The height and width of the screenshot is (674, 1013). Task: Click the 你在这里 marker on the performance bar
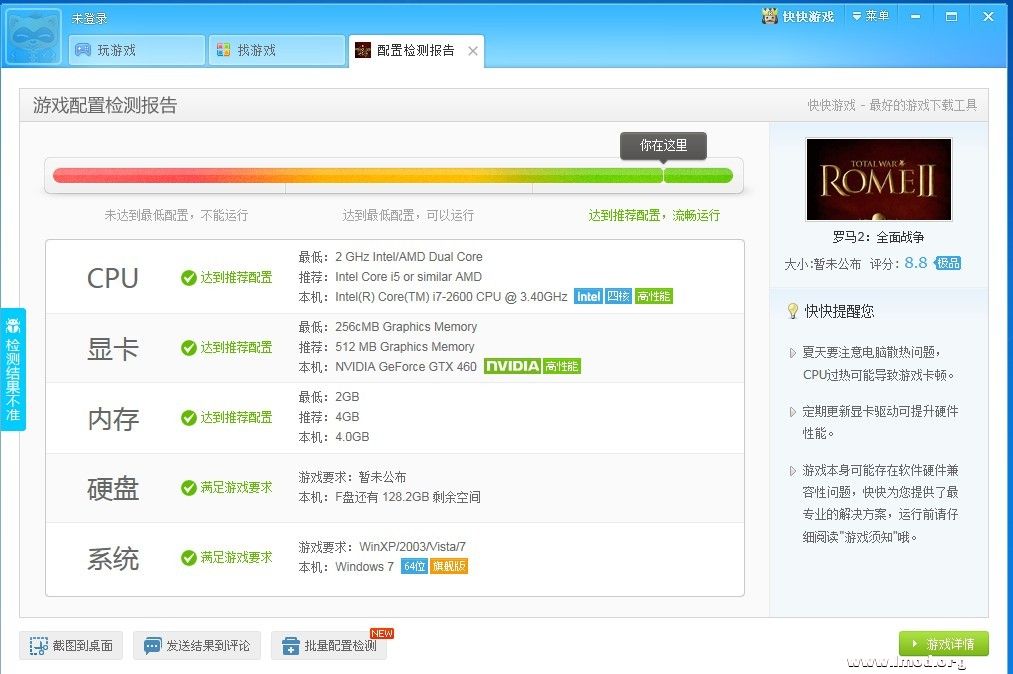pyautogui.click(x=663, y=146)
